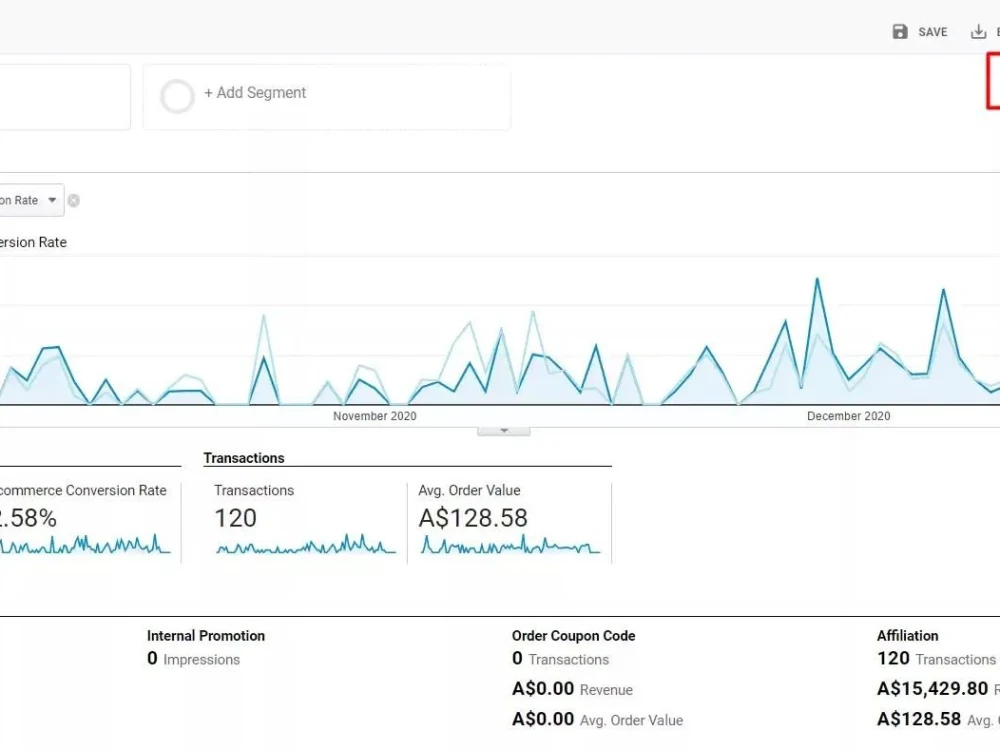This screenshot has width=1000, height=750.
Task: Select + Add Segment
Action: click(x=255, y=92)
